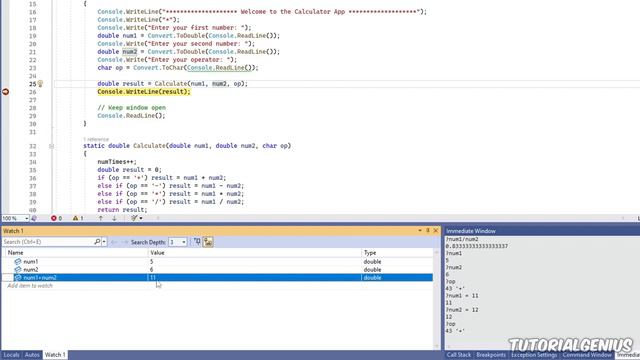The height and width of the screenshot is (360, 640).
Task: Click the value 6 of num2
Action: click(151, 270)
